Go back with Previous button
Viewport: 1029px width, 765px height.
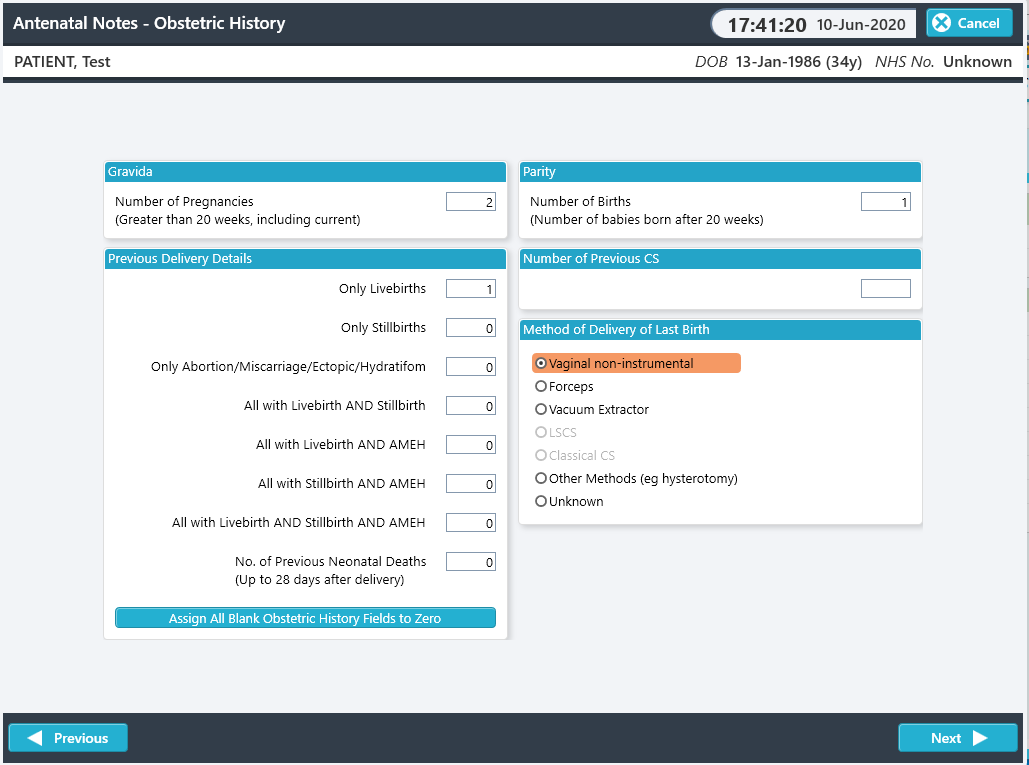[68, 738]
